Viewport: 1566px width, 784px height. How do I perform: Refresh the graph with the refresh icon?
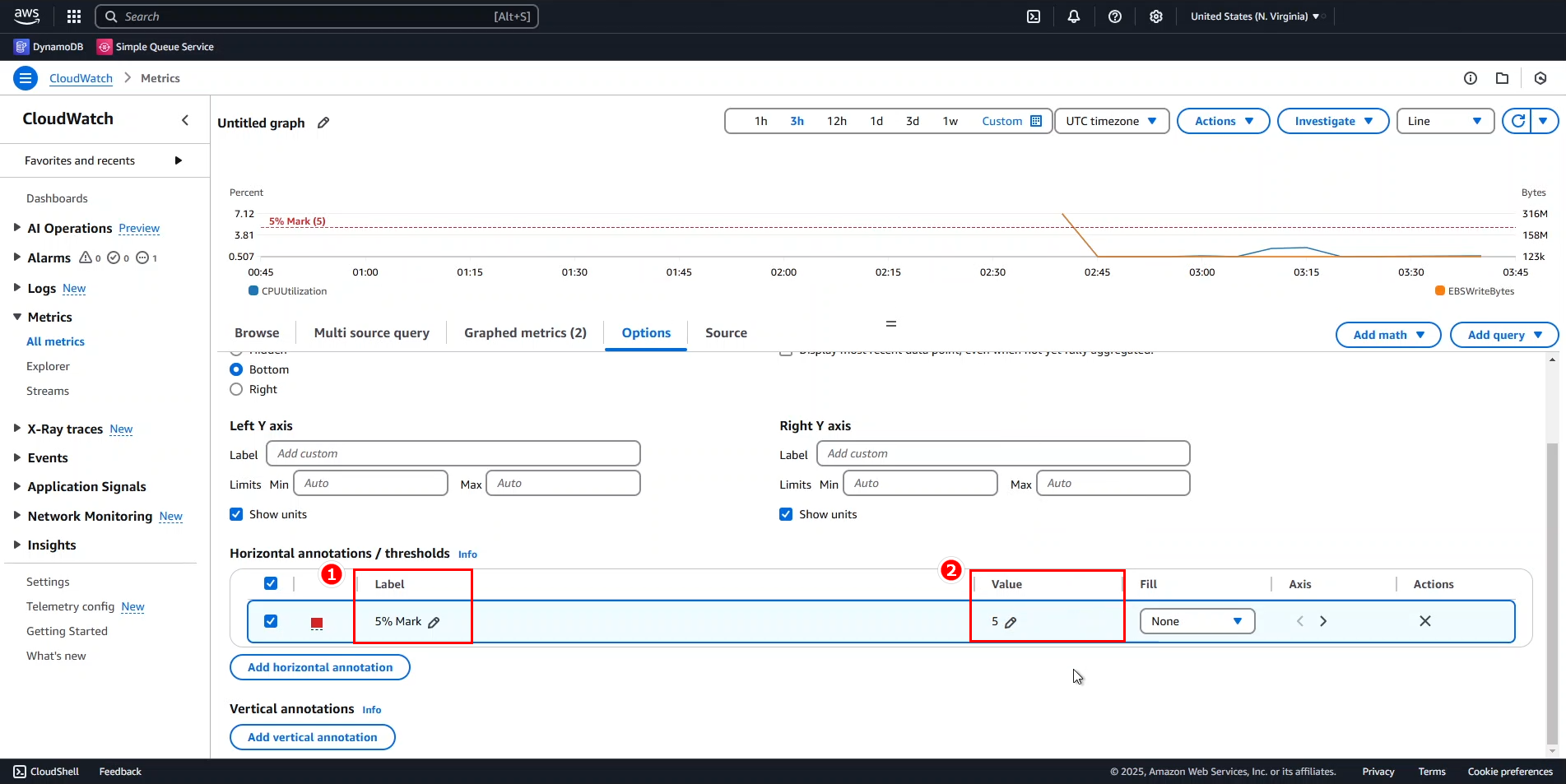[x=1518, y=120]
